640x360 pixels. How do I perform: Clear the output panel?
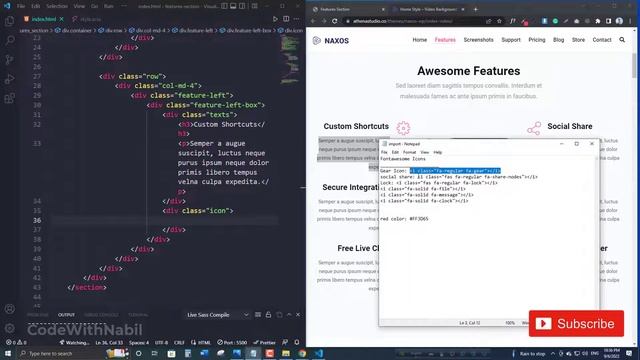coord(258,315)
